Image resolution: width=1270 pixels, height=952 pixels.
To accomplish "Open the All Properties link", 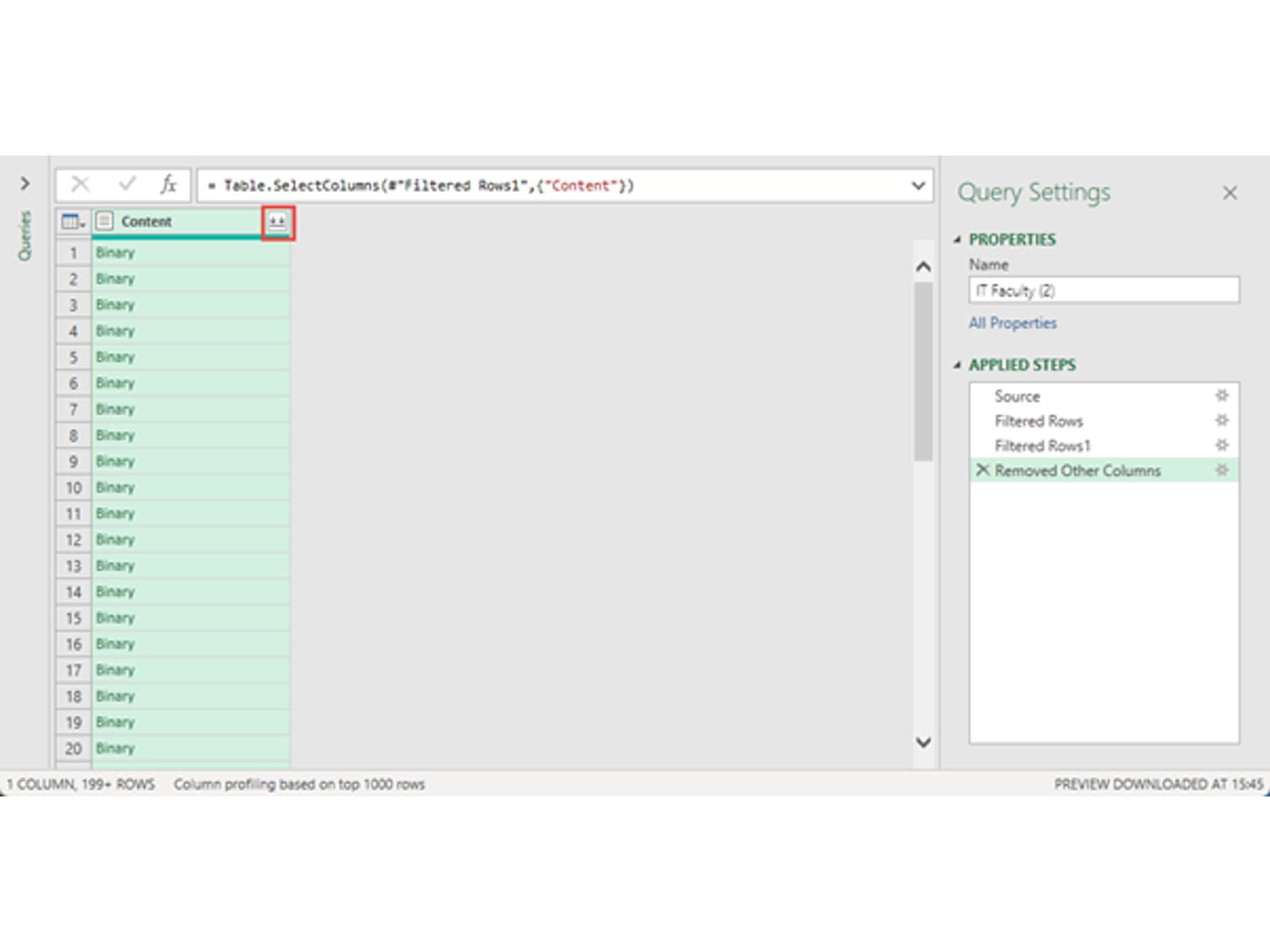I will (1012, 323).
